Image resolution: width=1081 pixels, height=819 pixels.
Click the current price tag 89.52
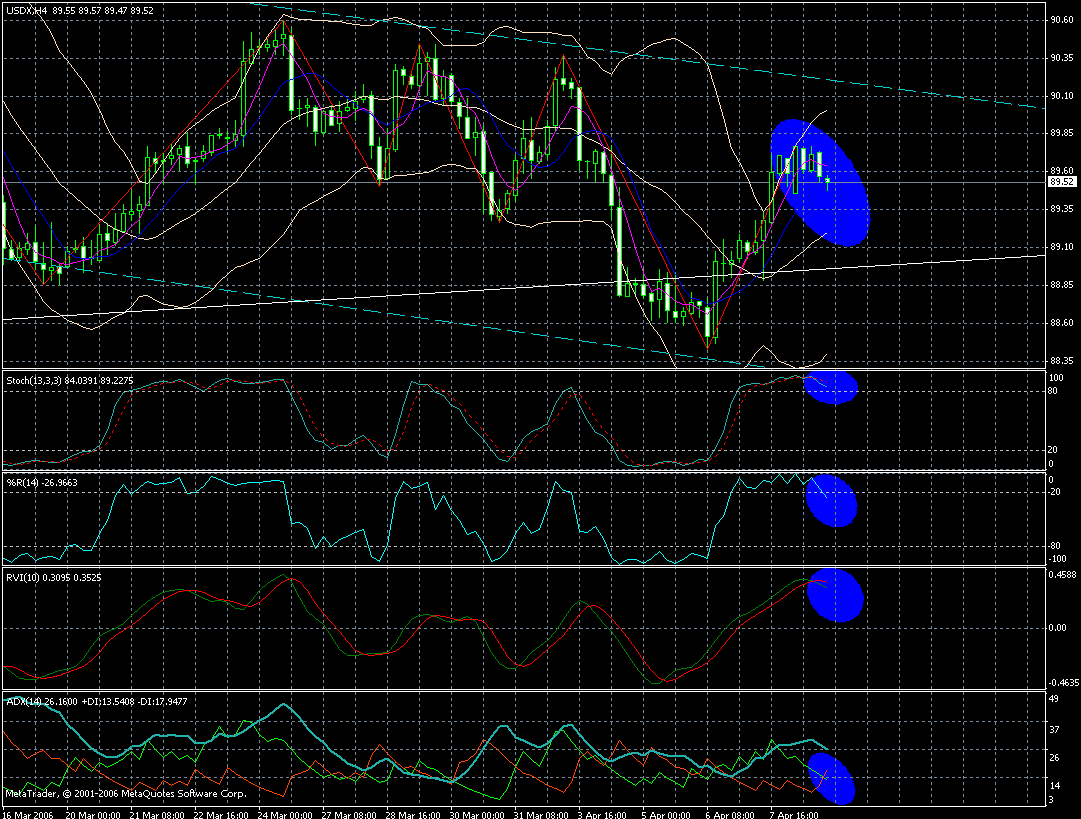point(1062,182)
